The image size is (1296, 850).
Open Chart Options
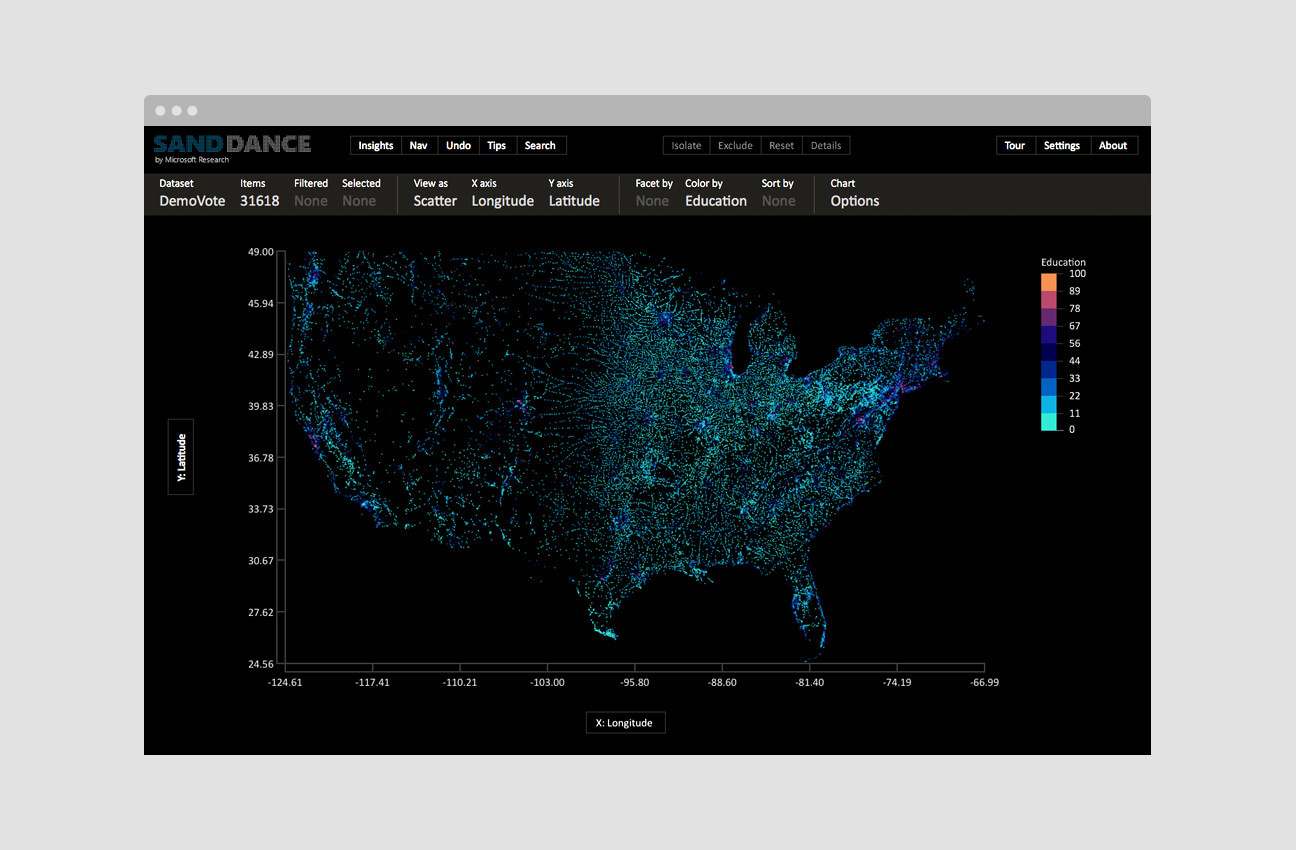pos(855,201)
